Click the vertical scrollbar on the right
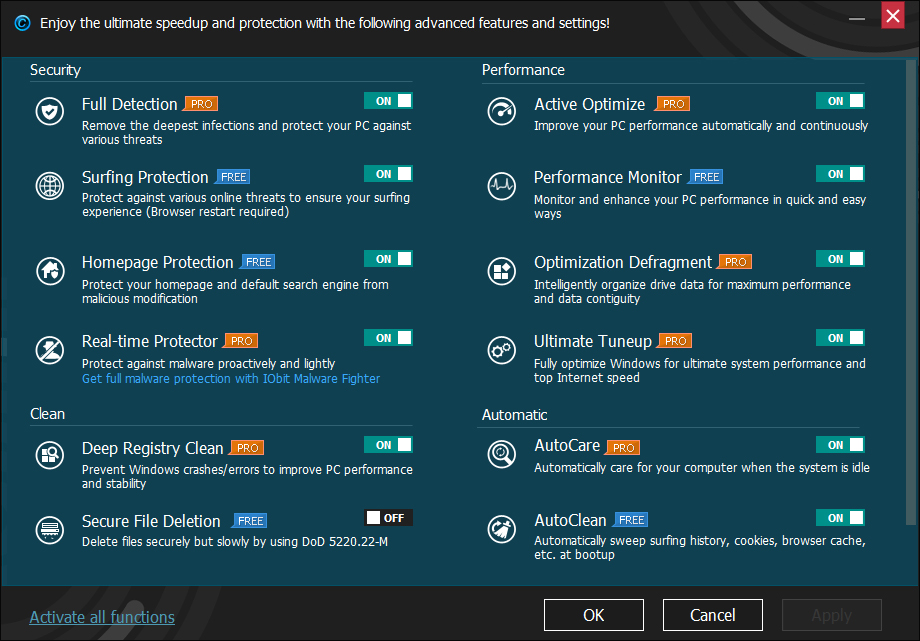Viewport: 920px width, 641px height. click(x=911, y=293)
